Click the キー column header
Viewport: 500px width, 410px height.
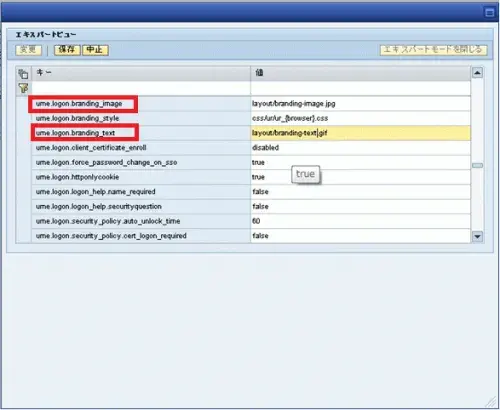(141, 73)
